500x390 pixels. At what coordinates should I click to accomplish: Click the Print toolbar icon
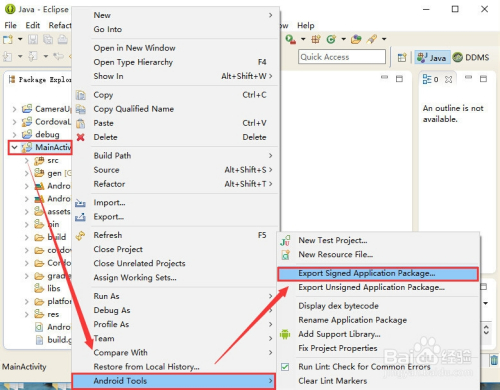pyautogui.click(x=63, y=40)
